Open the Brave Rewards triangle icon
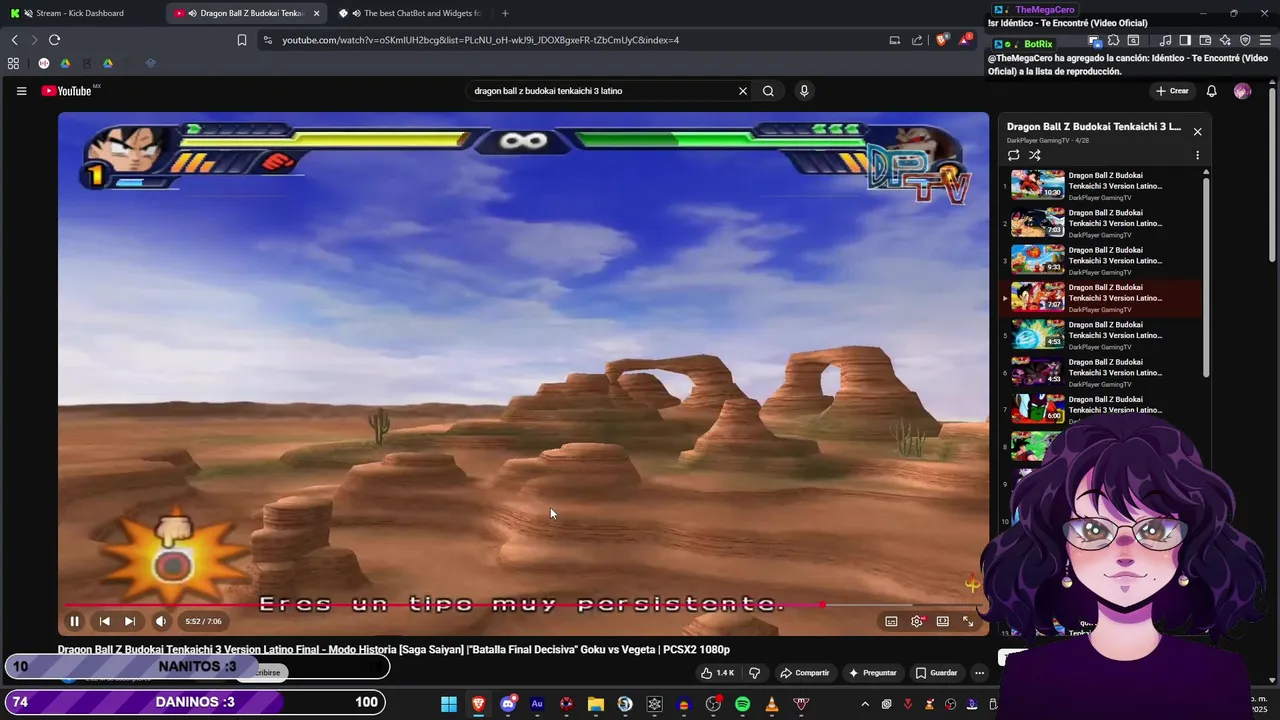This screenshot has height=720, width=1280. point(965,40)
